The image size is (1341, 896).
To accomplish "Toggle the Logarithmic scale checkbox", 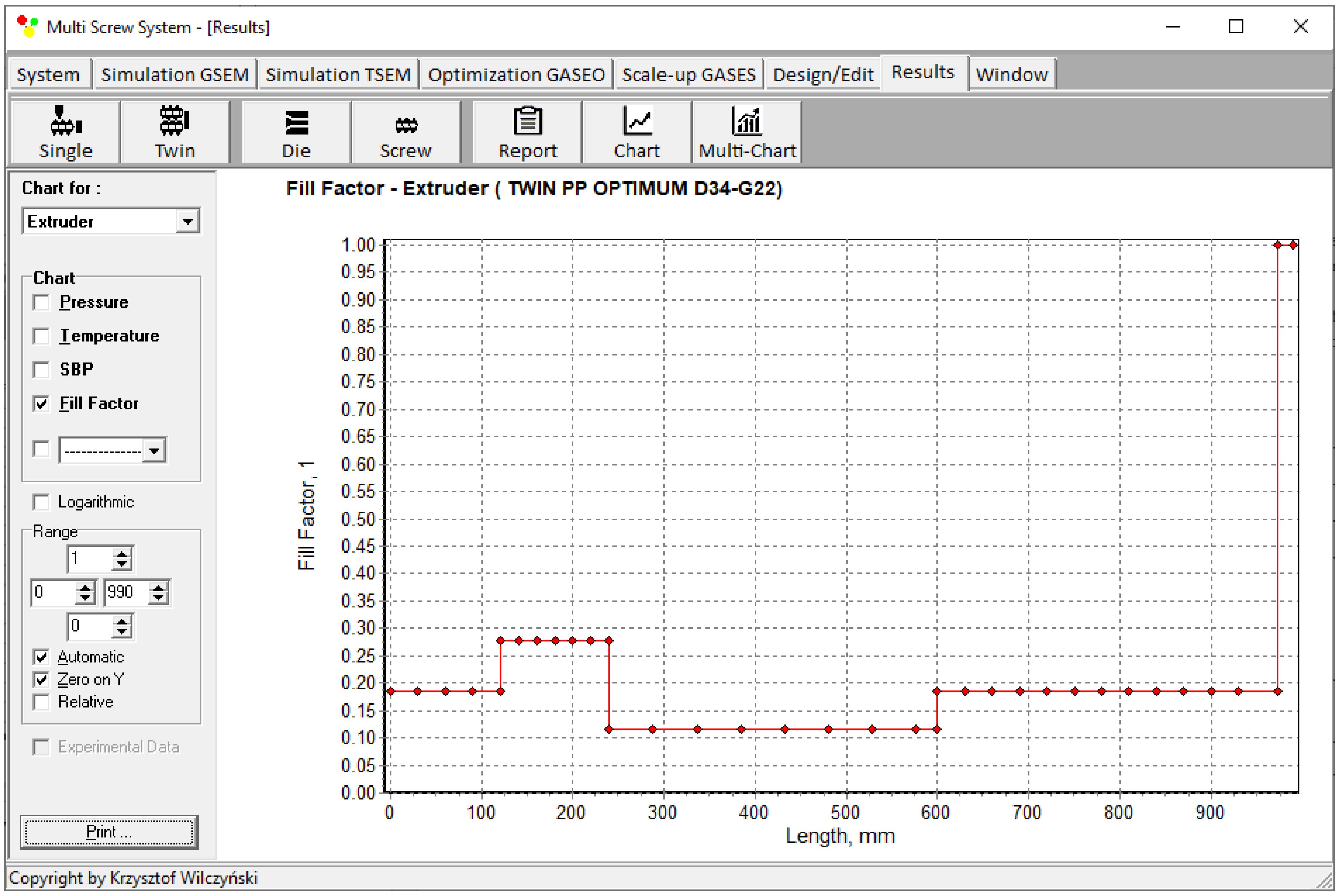I will pyautogui.click(x=41, y=502).
